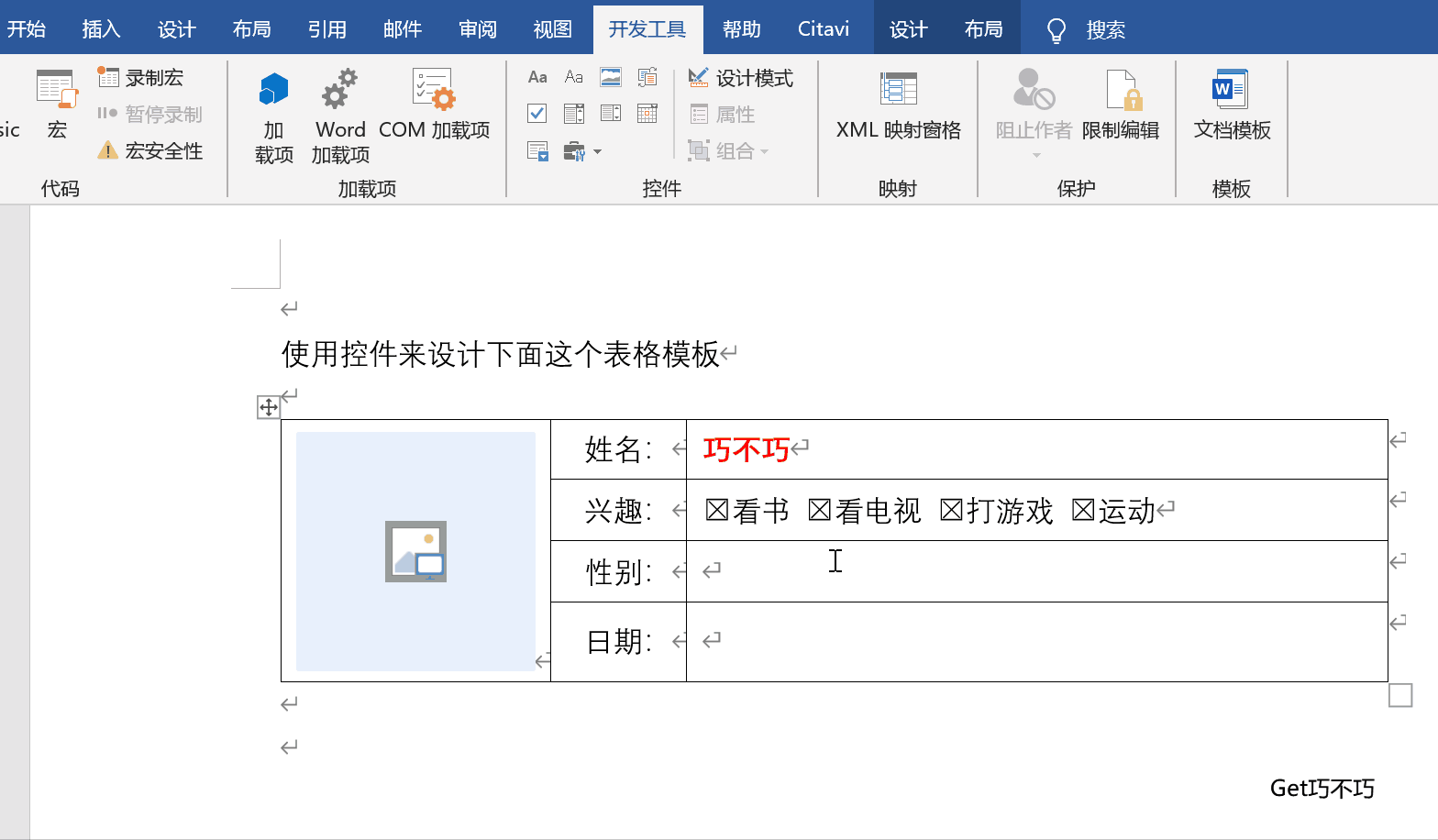This screenshot has width=1438, height=840.
Task: Open the first 设计 tab
Action: pos(177,29)
